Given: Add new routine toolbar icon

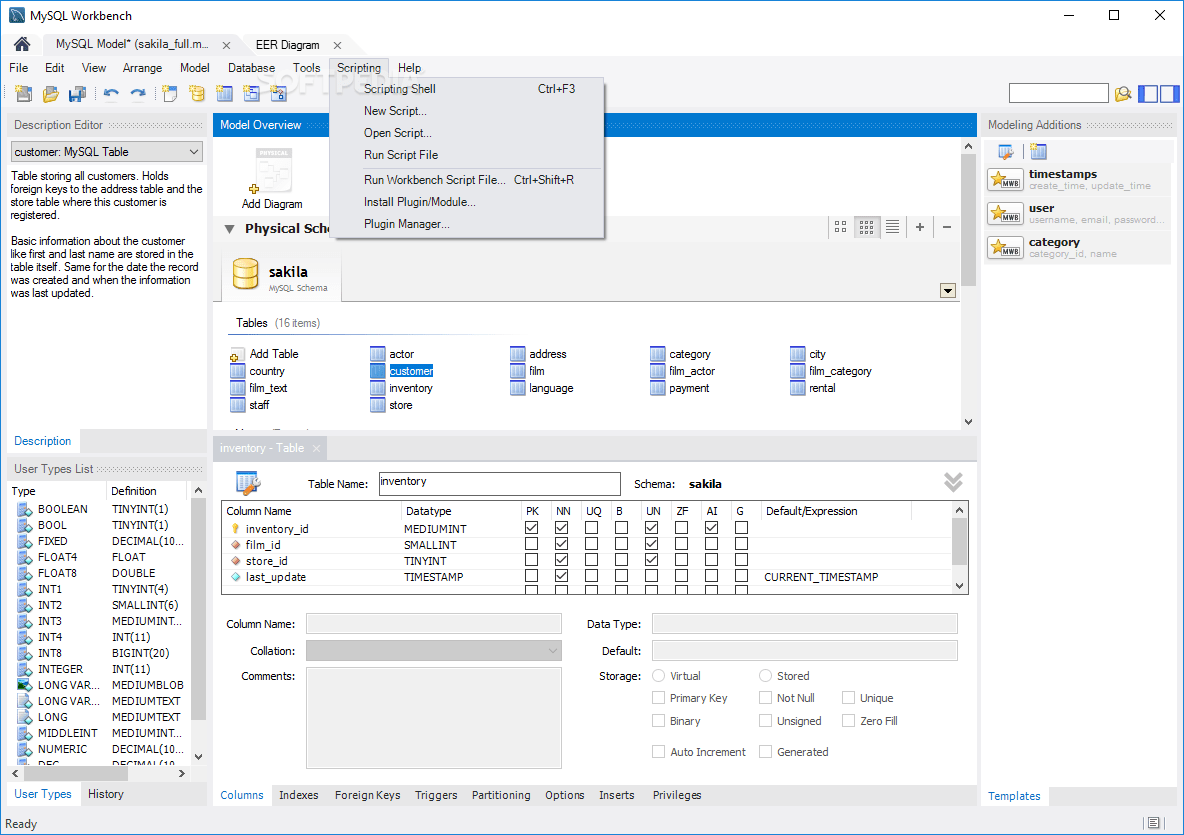Looking at the screenshot, I should (279, 94).
